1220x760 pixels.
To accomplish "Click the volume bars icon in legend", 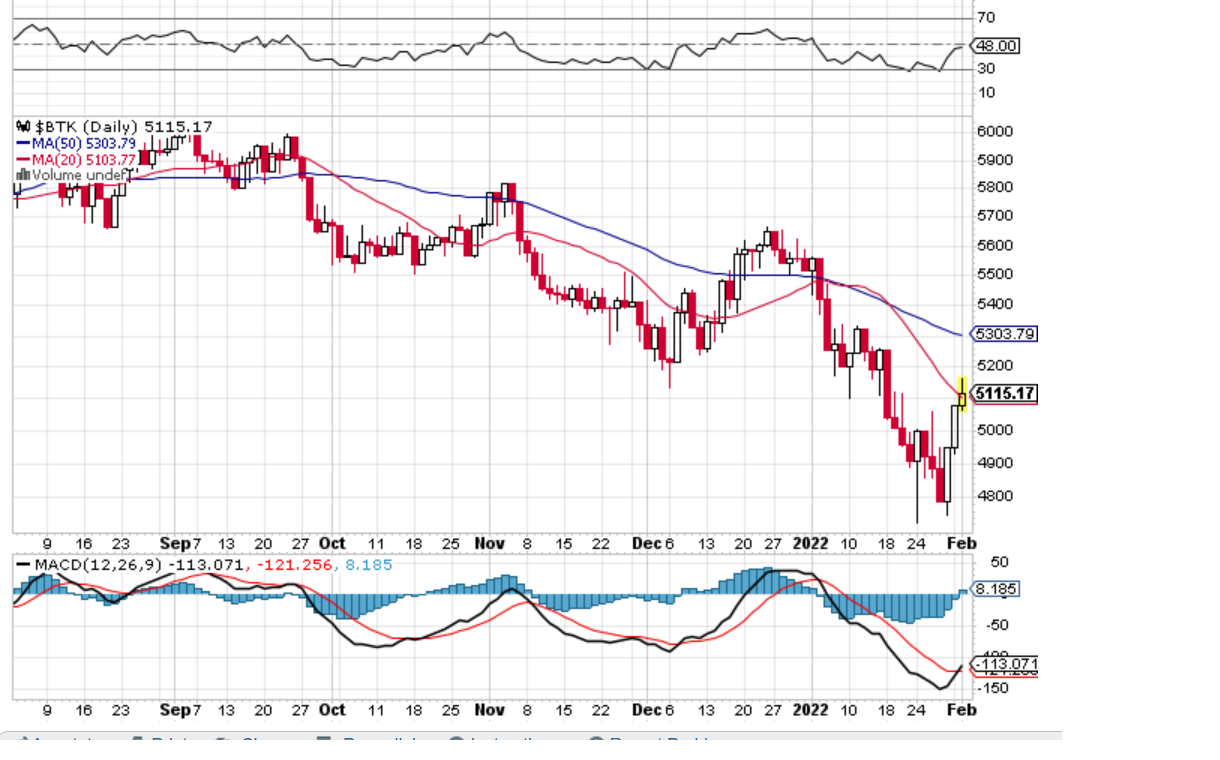I will [x=23, y=175].
